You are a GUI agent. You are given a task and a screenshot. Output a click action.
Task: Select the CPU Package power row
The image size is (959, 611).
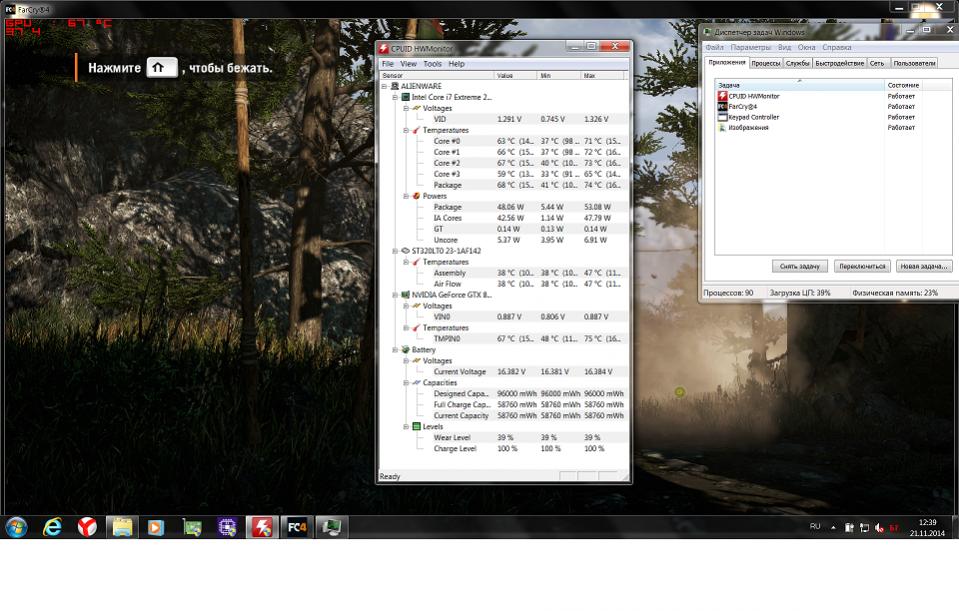pos(504,207)
